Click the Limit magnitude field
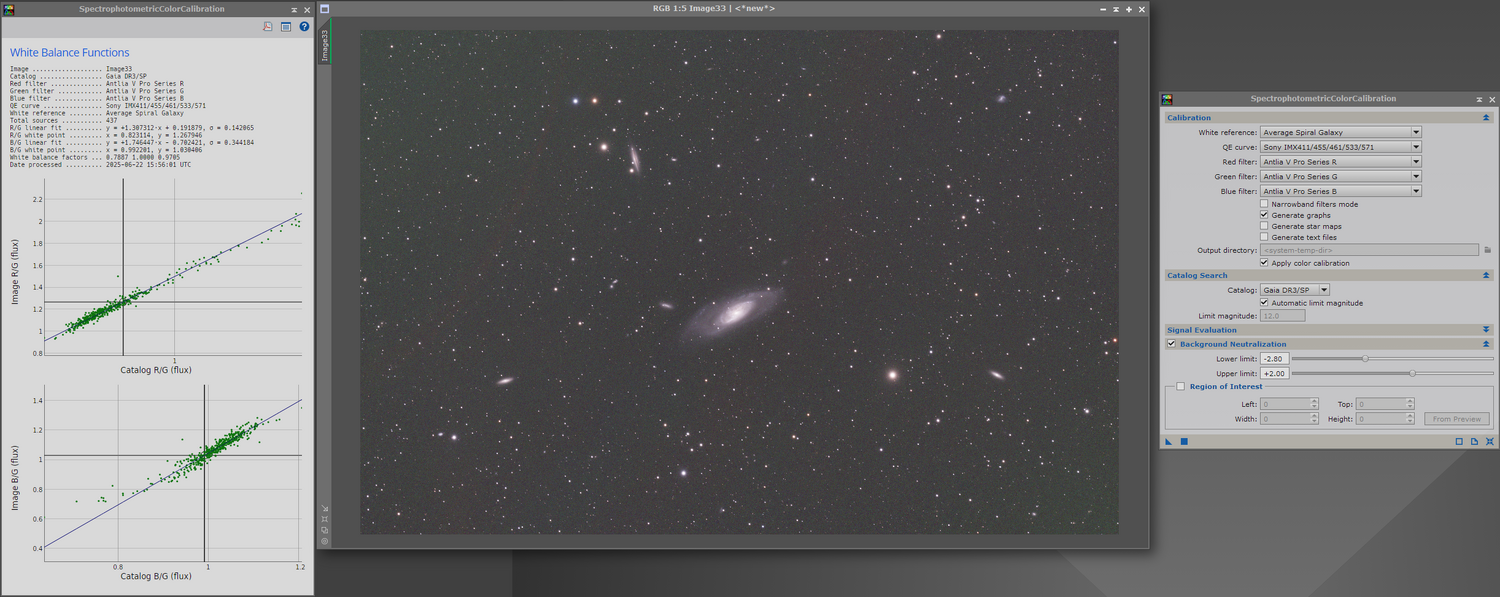 coord(1282,316)
